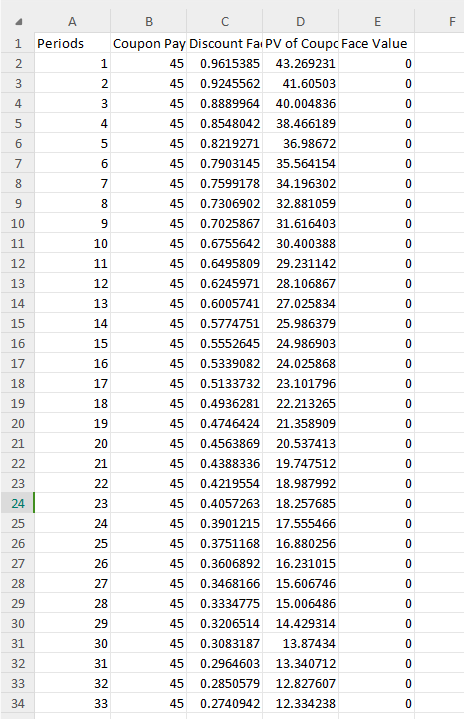This screenshot has width=464, height=719.
Task: Select cell with value 22.213265
Action: 300,404
